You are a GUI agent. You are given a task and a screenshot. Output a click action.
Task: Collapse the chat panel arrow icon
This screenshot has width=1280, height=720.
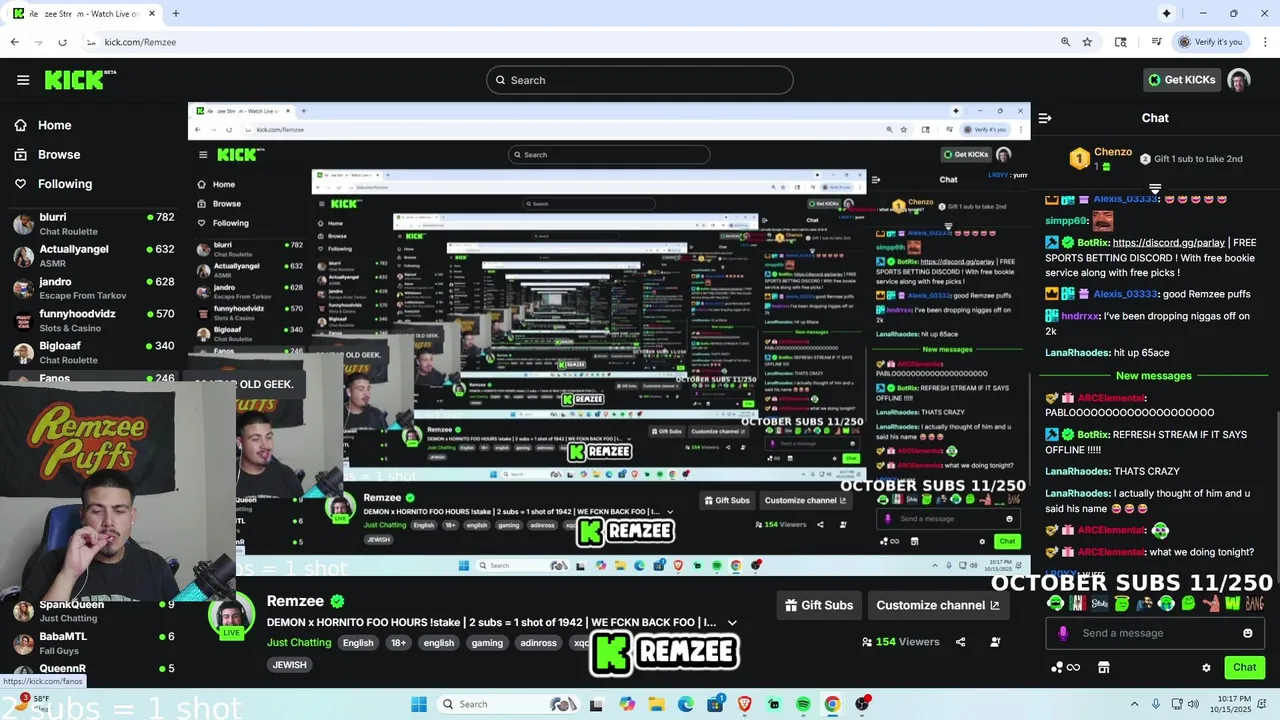point(1045,118)
